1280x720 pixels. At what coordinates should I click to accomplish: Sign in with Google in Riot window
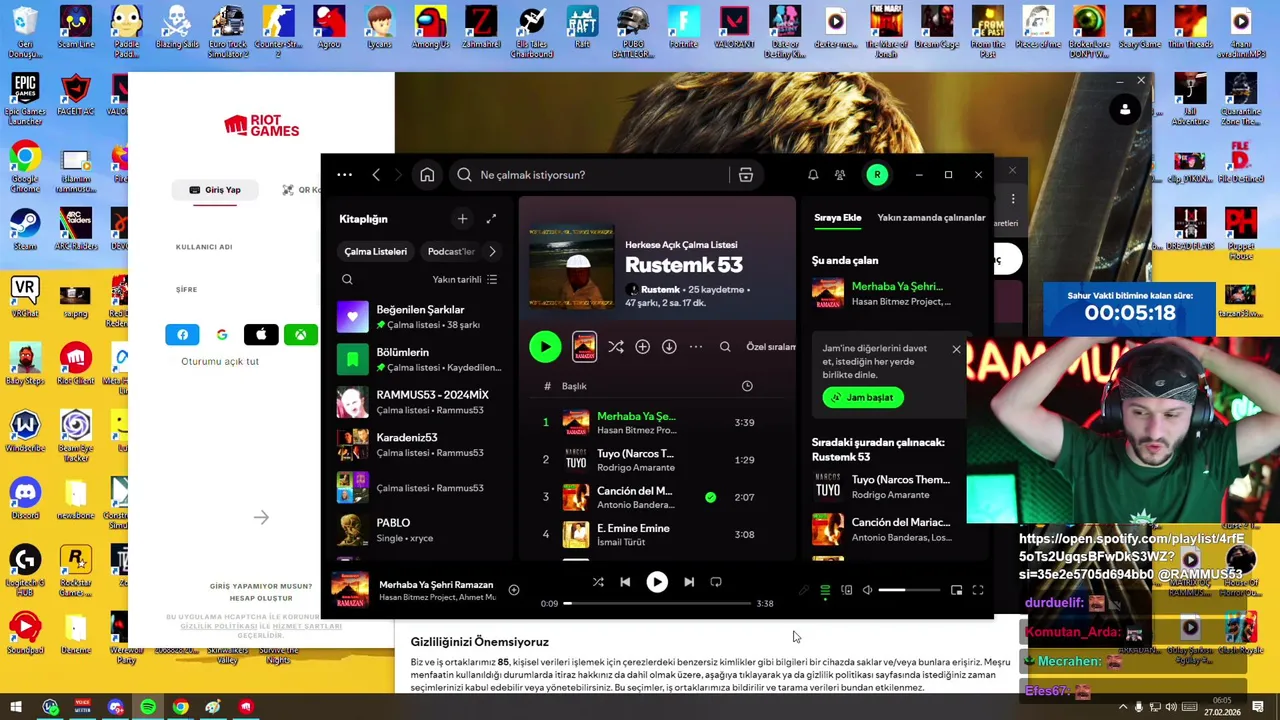(222, 335)
